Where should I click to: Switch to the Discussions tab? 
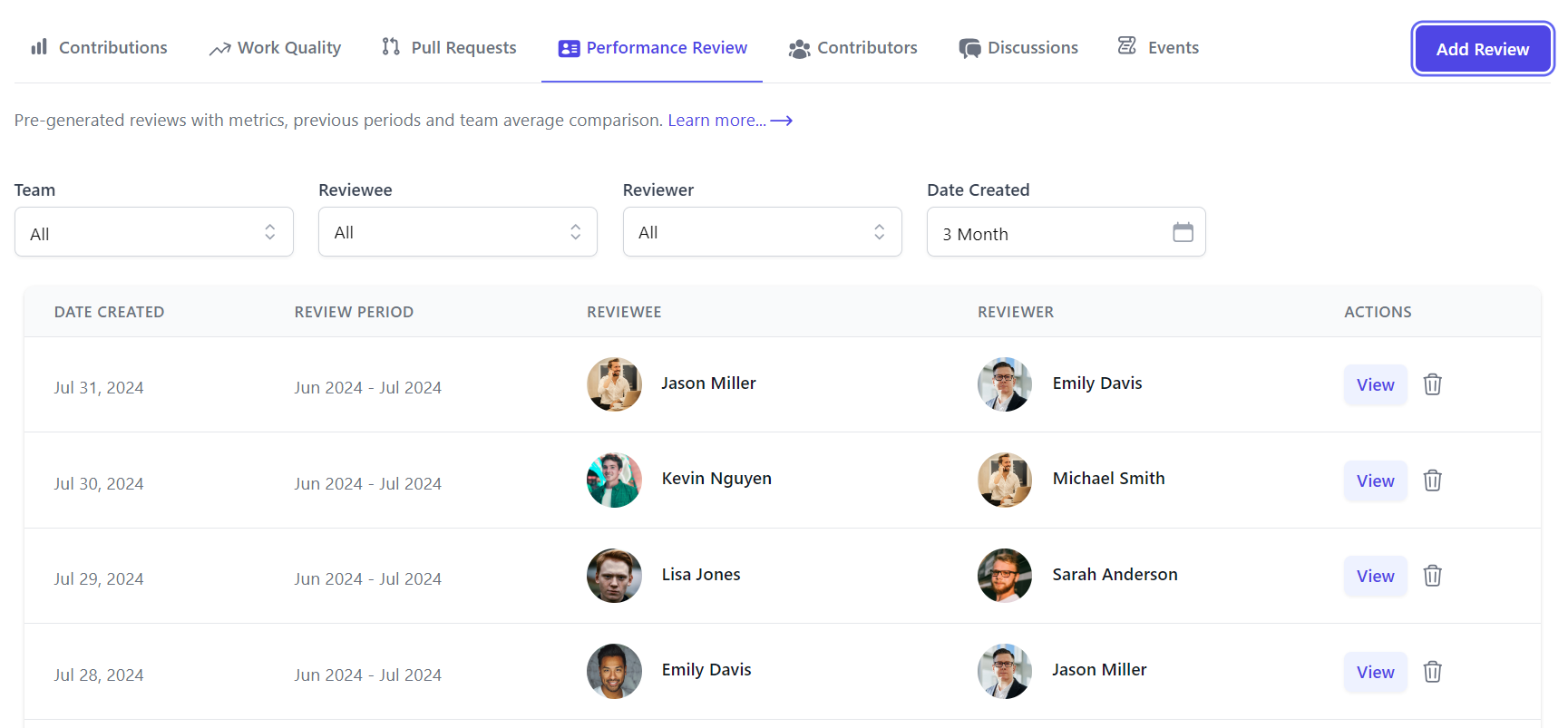click(1018, 47)
